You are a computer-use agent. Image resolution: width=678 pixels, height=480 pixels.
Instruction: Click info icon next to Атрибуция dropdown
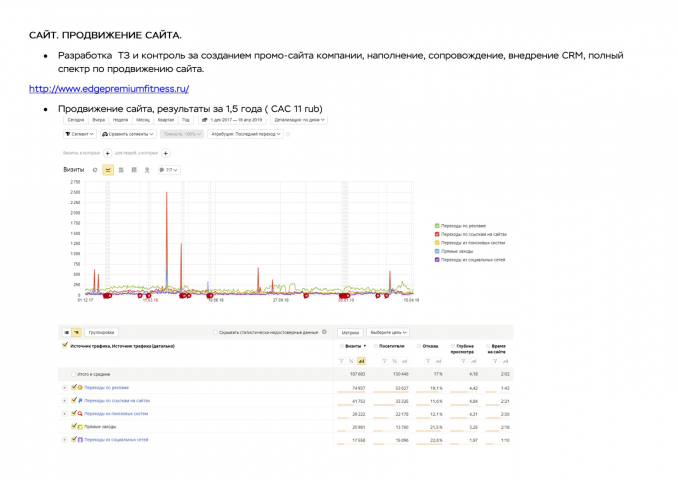(288, 134)
